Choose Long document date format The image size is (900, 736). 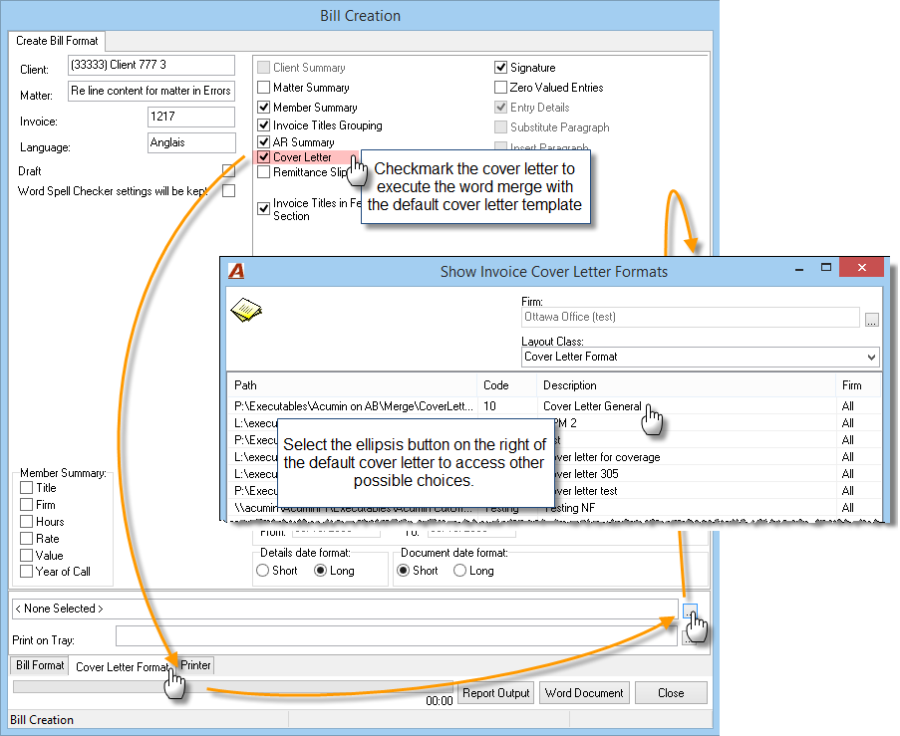point(460,571)
